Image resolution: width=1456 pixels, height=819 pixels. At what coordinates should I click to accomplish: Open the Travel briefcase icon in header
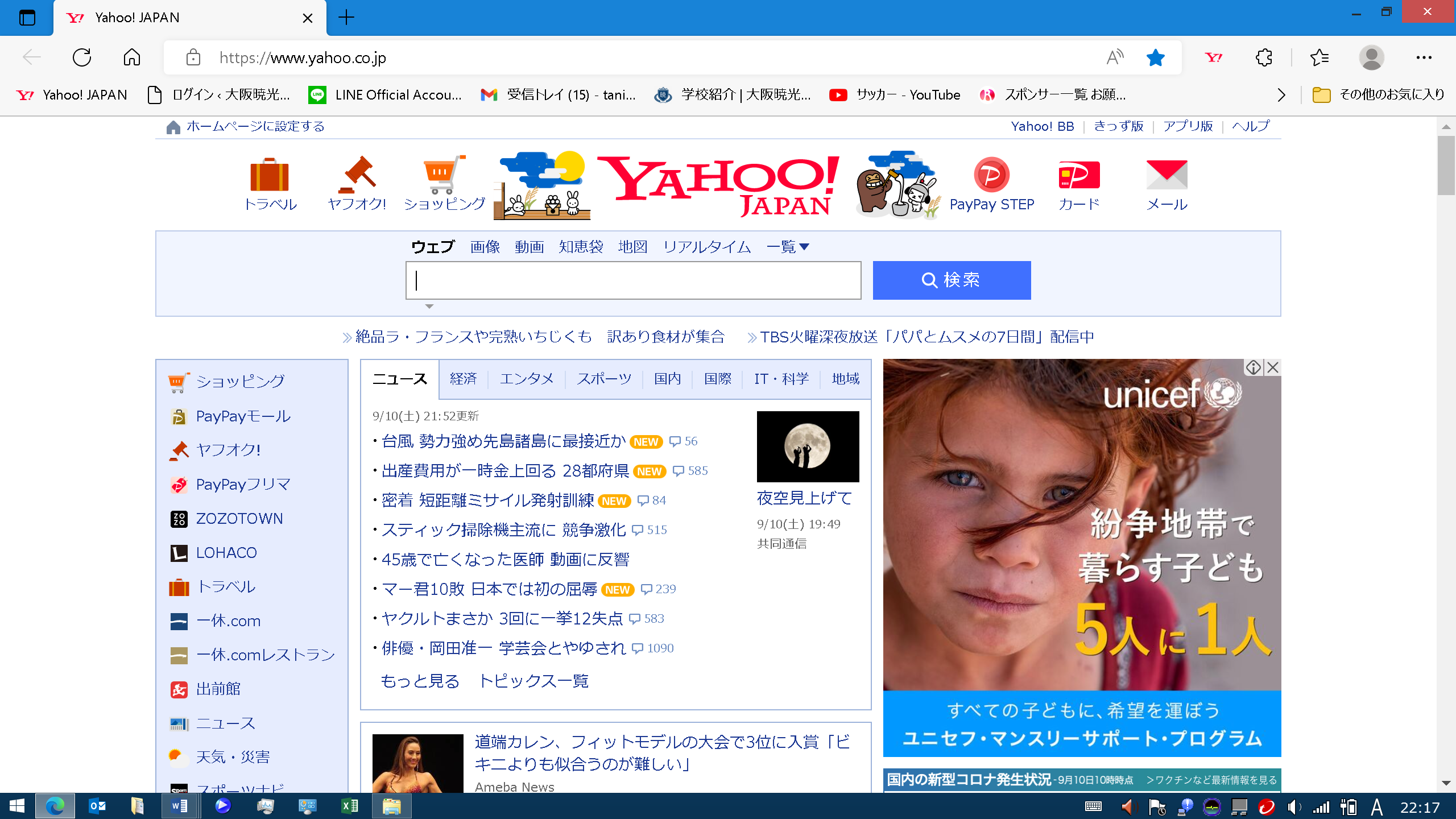pos(270,175)
